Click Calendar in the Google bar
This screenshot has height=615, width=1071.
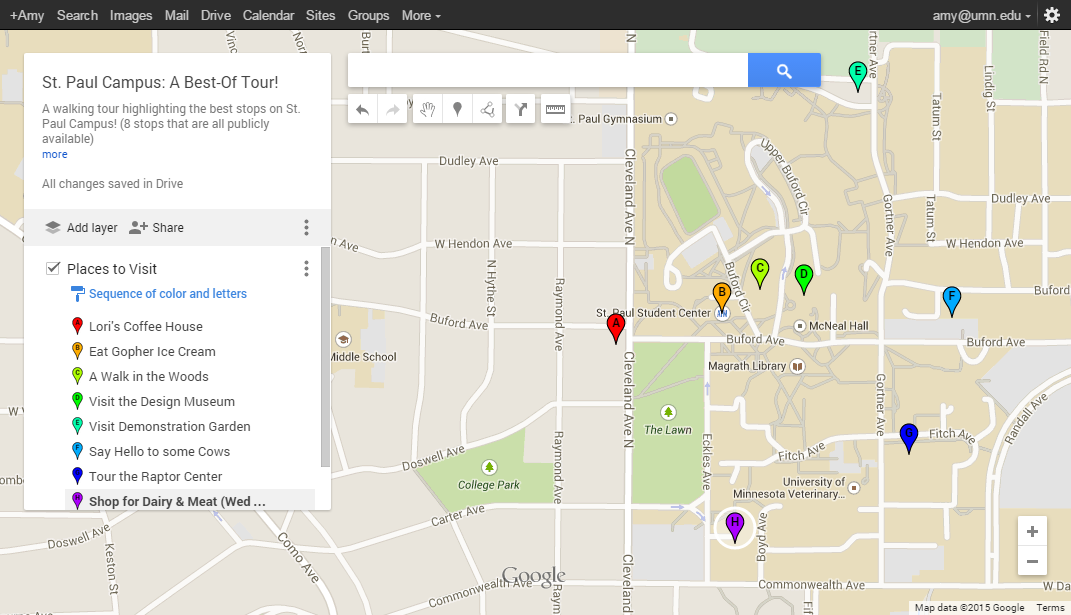coord(268,15)
